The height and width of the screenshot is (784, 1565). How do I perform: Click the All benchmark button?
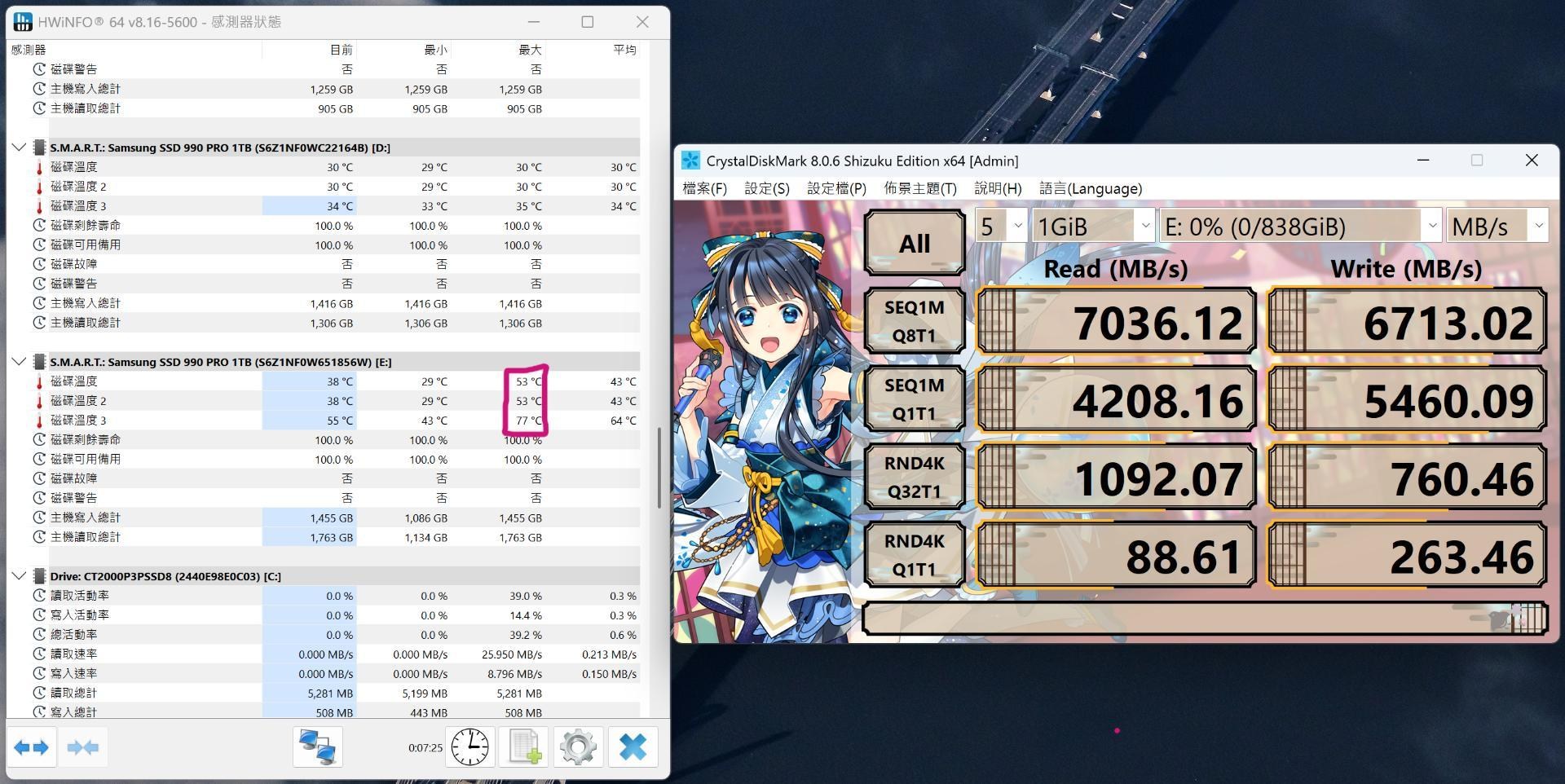[915, 243]
